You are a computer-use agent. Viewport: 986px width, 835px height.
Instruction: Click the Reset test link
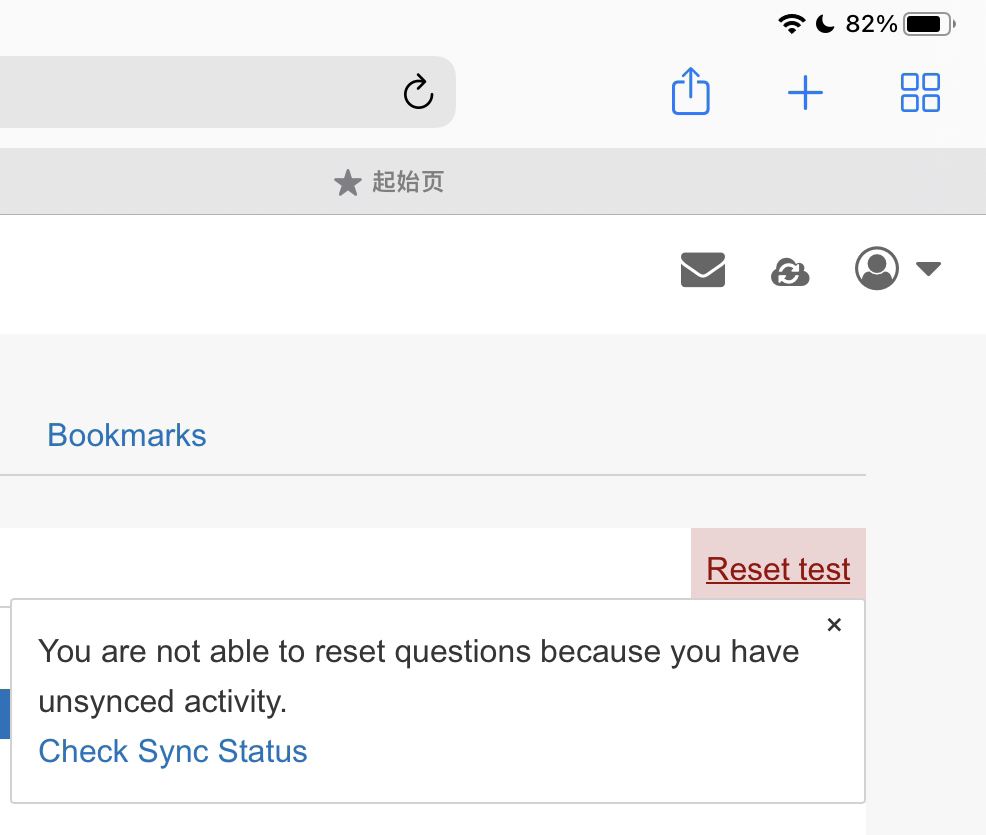coord(778,569)
